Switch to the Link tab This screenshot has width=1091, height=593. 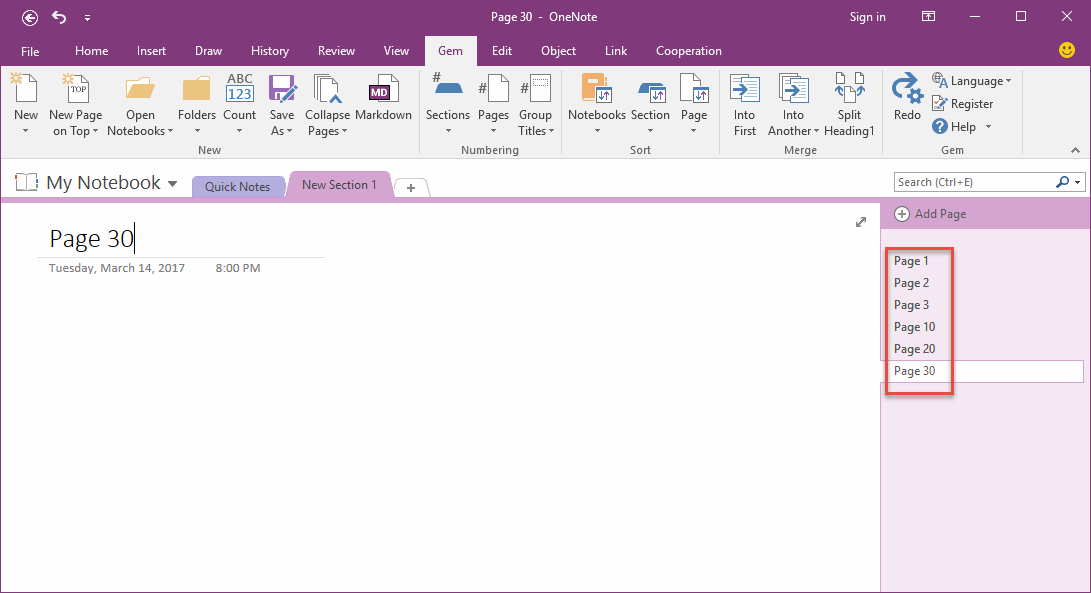tap(615, 51)
